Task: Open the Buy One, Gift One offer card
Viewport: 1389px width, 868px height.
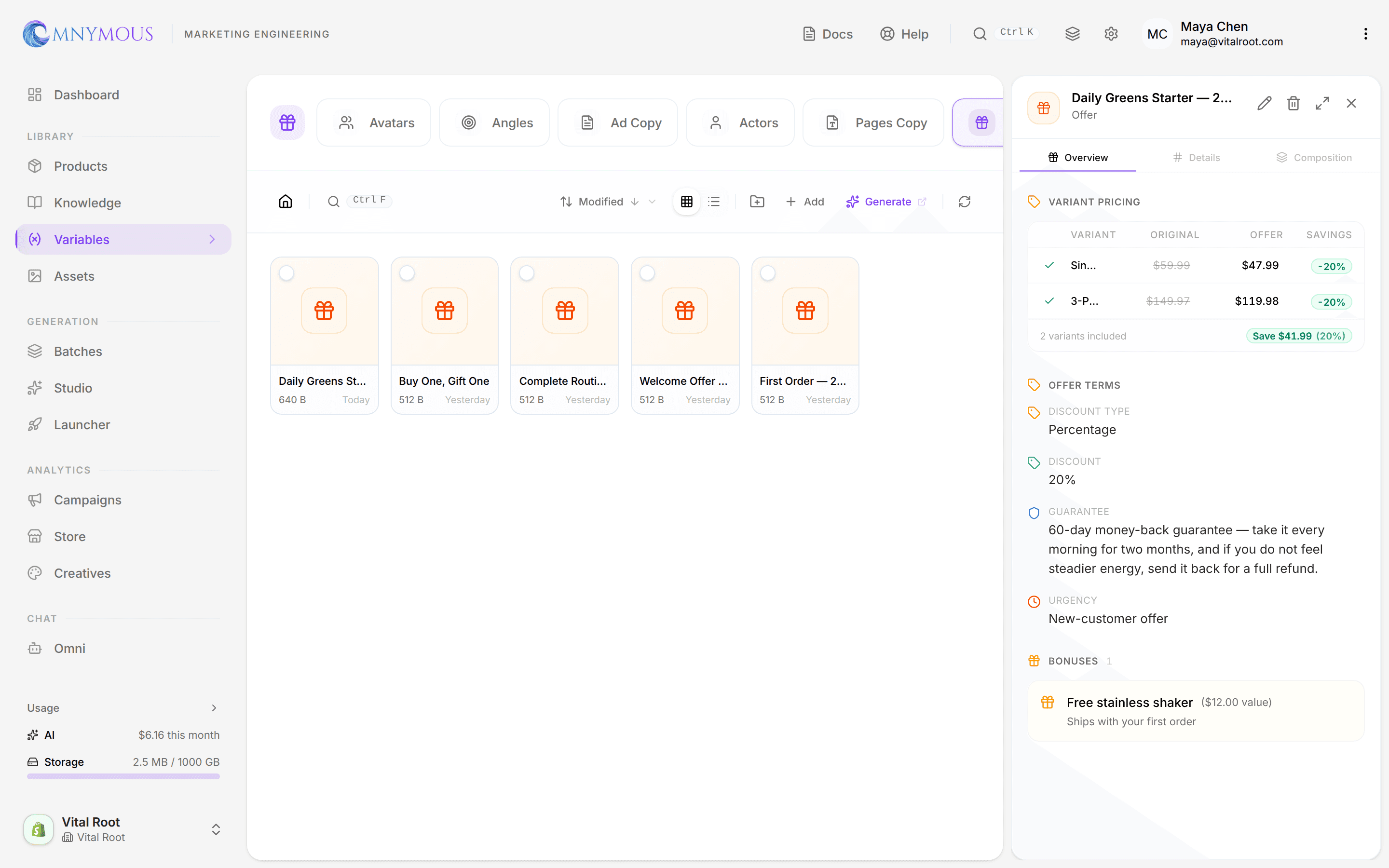Action: click(x=444, y=335)
